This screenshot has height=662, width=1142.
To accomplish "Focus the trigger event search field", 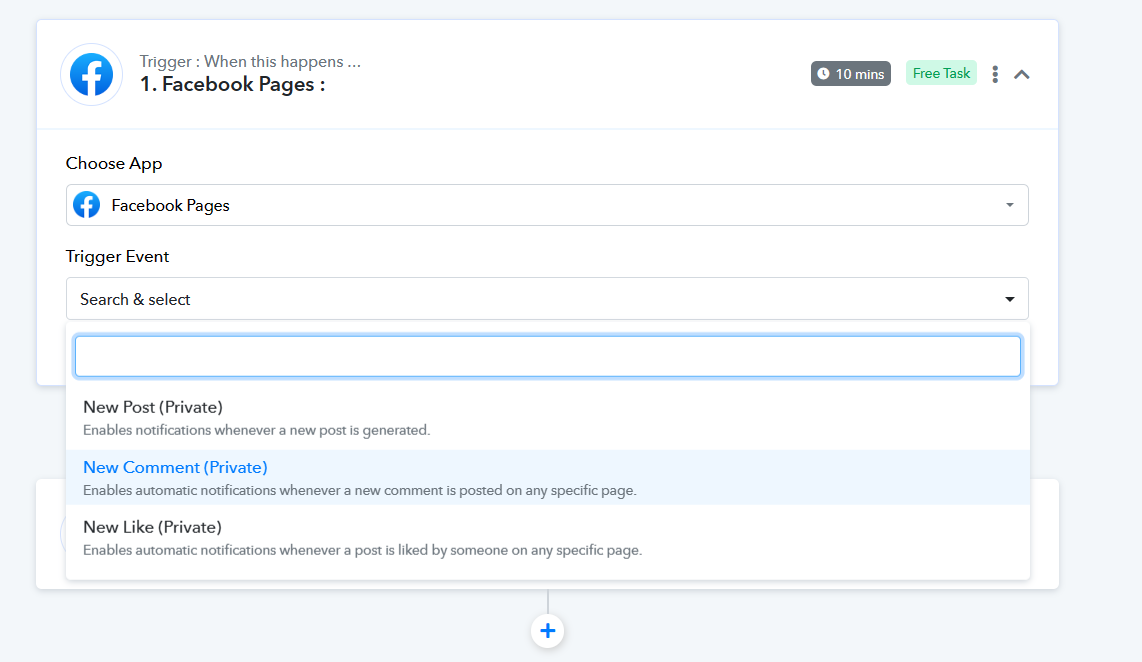I will (x=548, y=356).
